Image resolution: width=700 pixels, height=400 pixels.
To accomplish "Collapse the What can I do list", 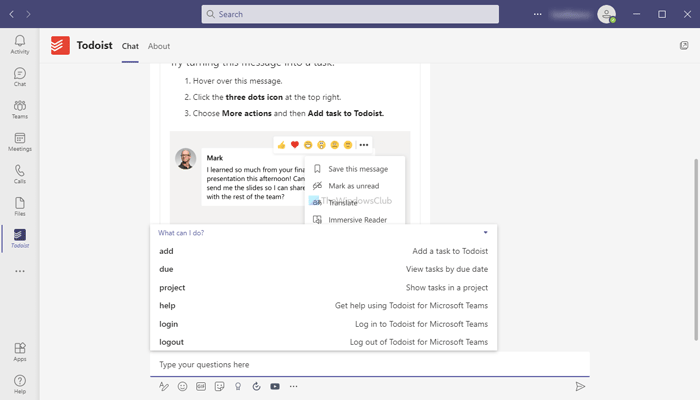I will pyautogui.click(x=486, y=233).
